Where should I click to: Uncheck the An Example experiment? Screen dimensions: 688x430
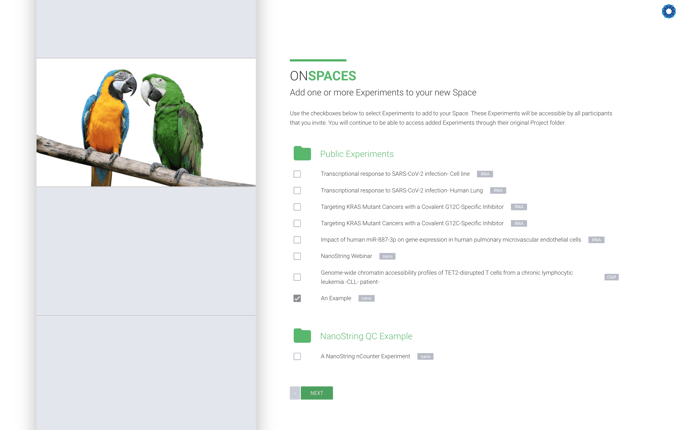pyautogui.click(x=297, y=298)
